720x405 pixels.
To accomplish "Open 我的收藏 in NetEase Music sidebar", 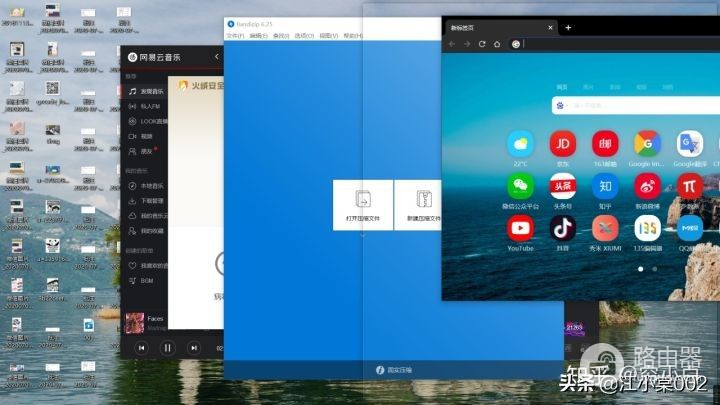I will pos(146,231).
